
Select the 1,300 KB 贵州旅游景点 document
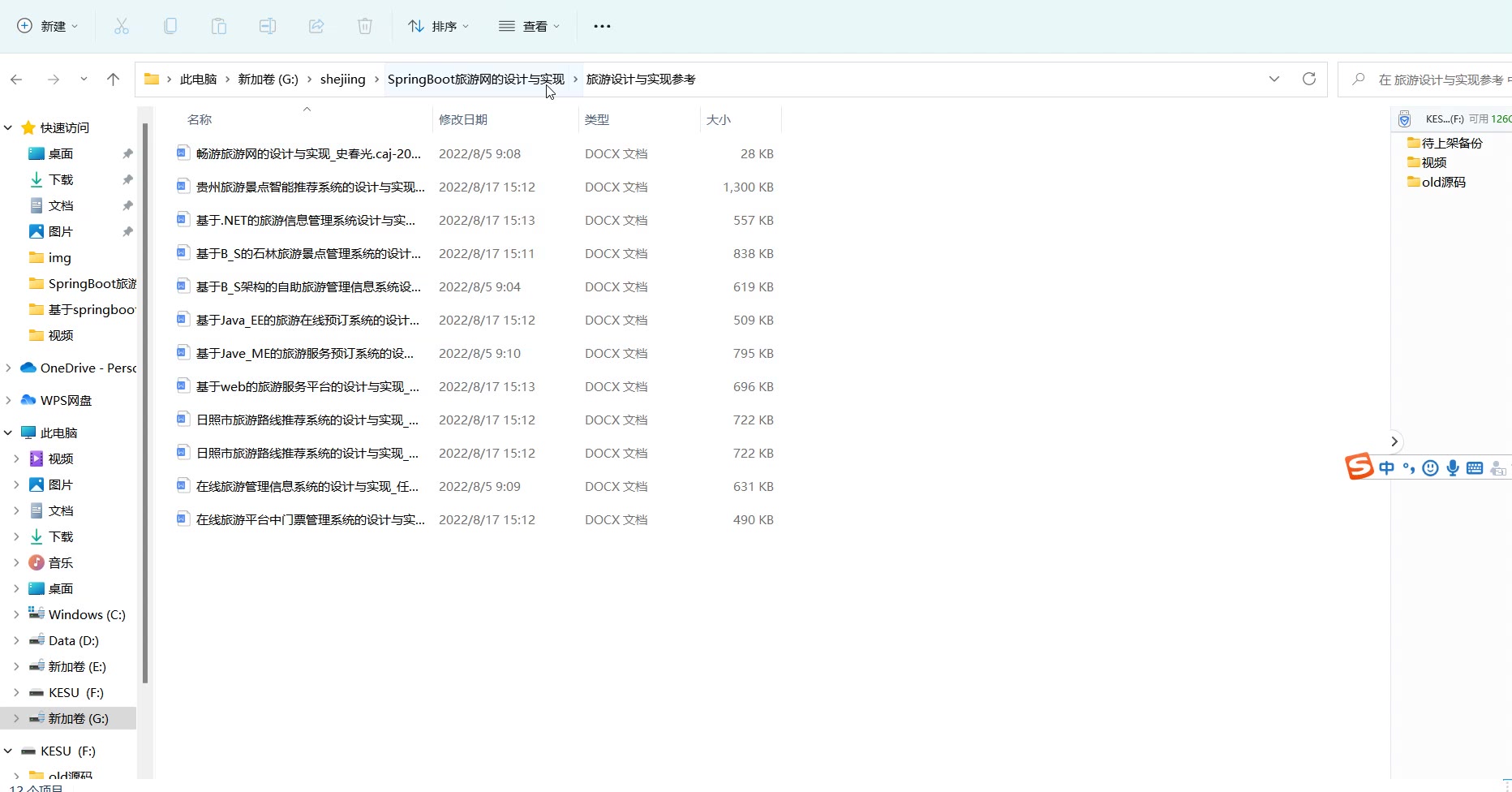310,187
